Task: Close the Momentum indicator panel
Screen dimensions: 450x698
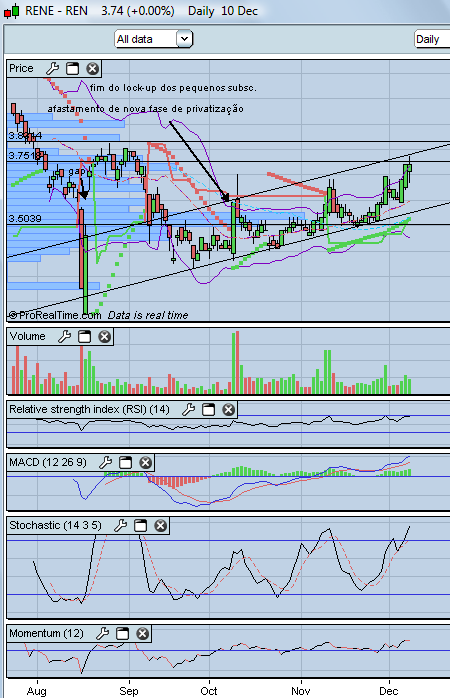Action: [x=142, y=633]
